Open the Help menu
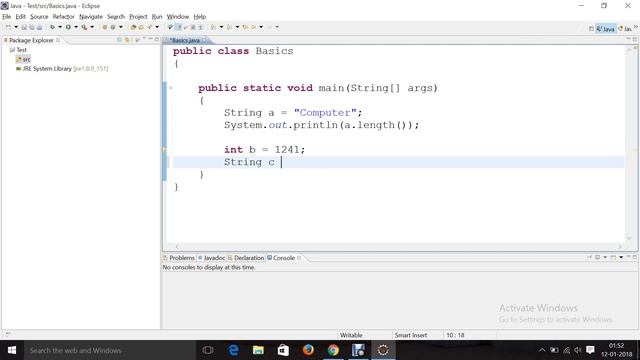 200,17
